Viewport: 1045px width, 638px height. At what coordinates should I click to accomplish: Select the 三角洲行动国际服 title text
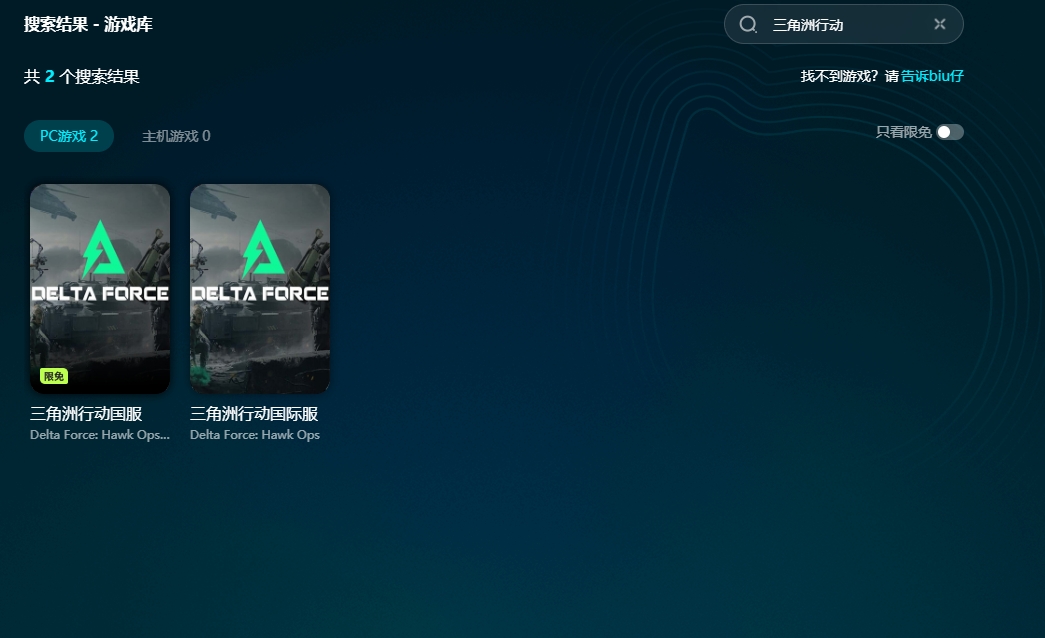point(254,414)
